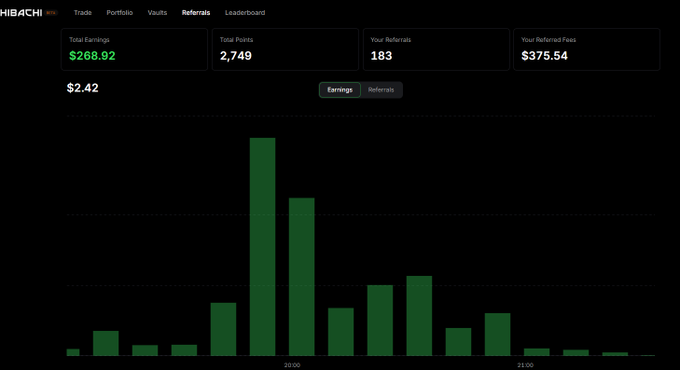The width and height of the screenshot is (680, 370).
Task: Open the Trade page
Action: (82, 13)
